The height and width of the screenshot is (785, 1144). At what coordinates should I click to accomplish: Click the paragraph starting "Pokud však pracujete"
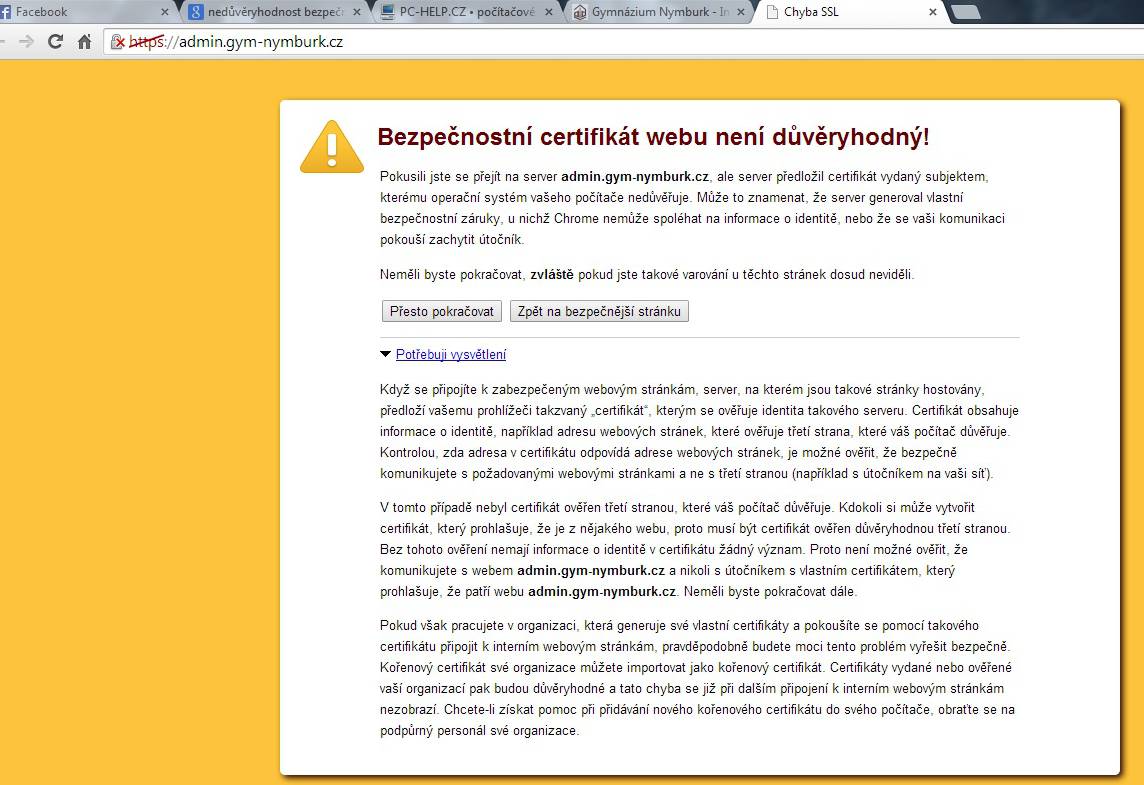pyautogui.click(x=697, y=678)
